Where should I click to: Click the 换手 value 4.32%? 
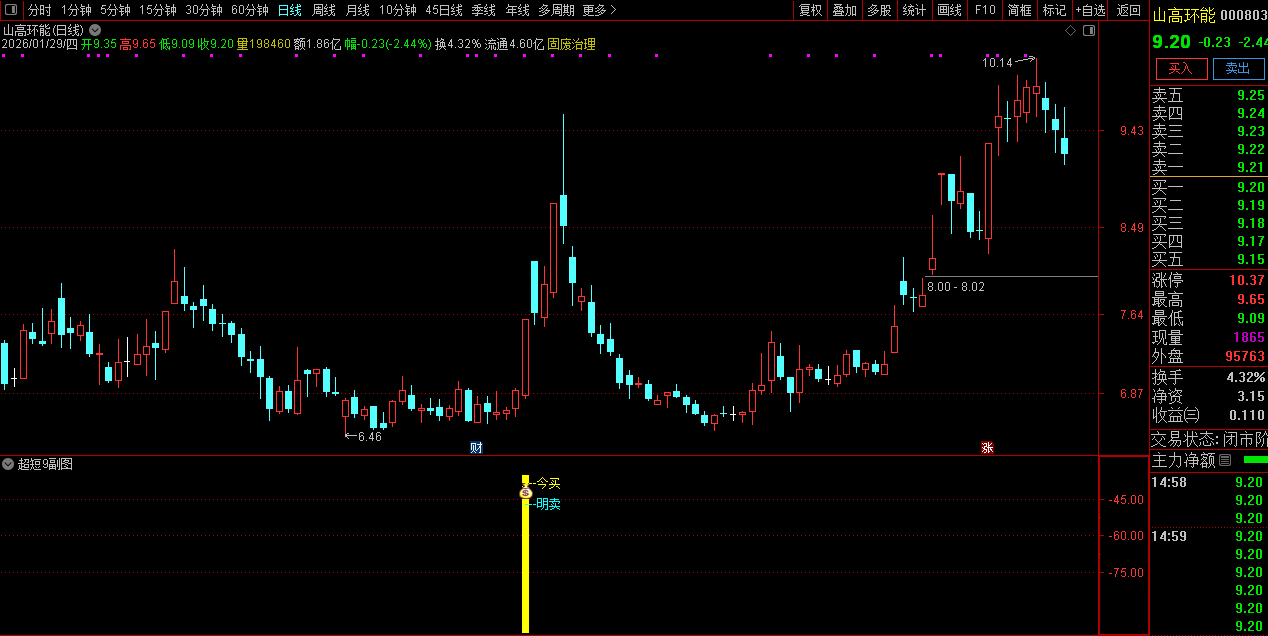[x=1246, y=377]
